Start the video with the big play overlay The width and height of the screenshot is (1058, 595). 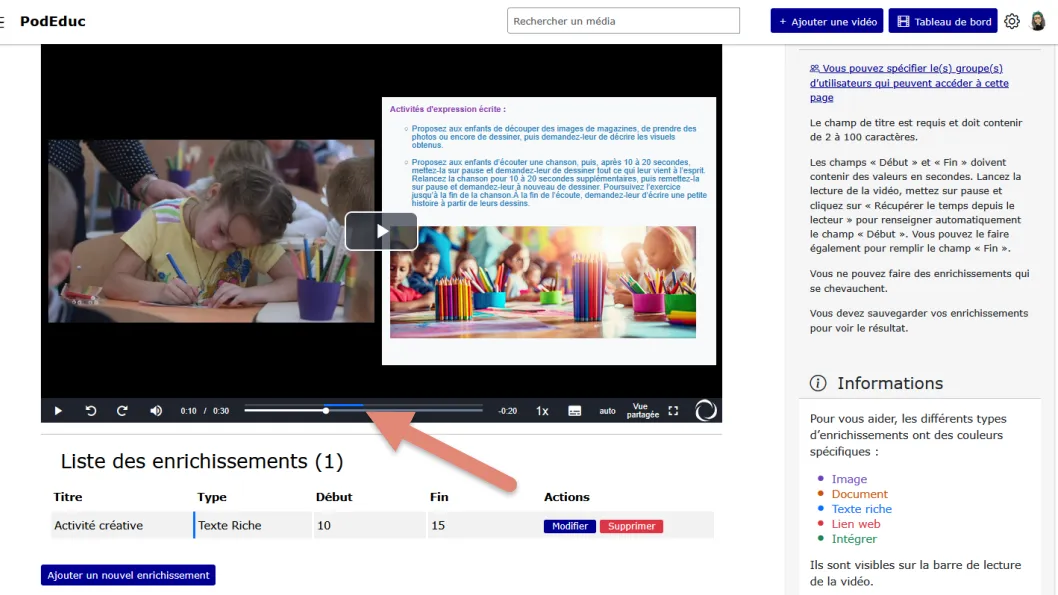pos(381,231)
